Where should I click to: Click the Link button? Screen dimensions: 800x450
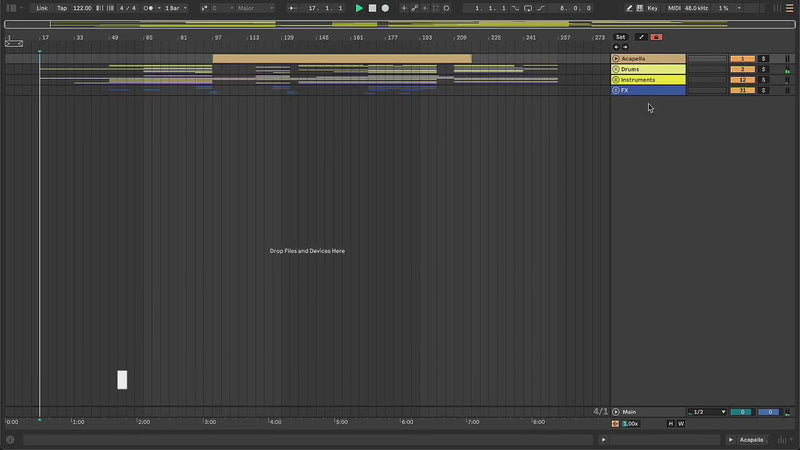pos(42,8)
